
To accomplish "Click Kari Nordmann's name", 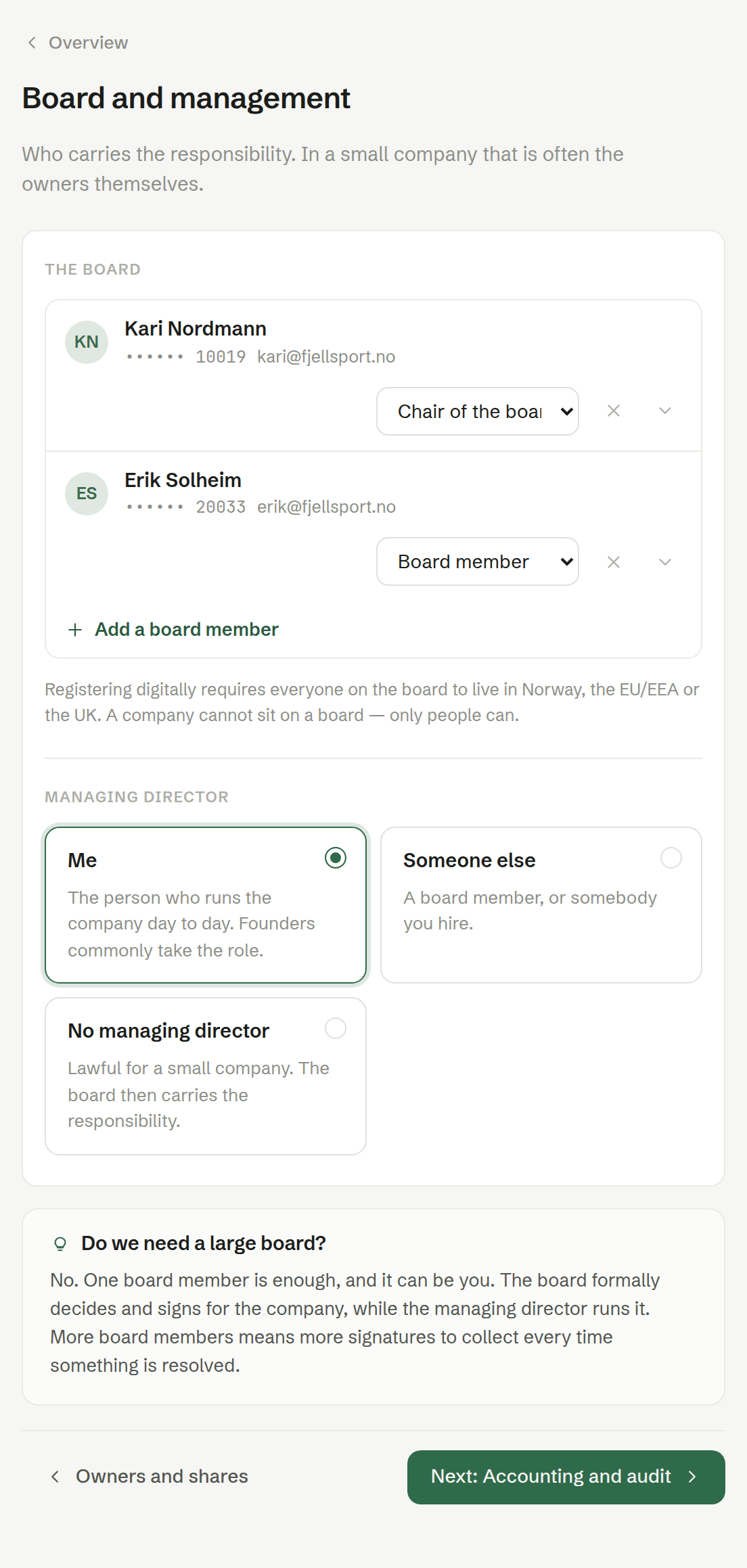I will pyautogui.click(x=196, y=329).
